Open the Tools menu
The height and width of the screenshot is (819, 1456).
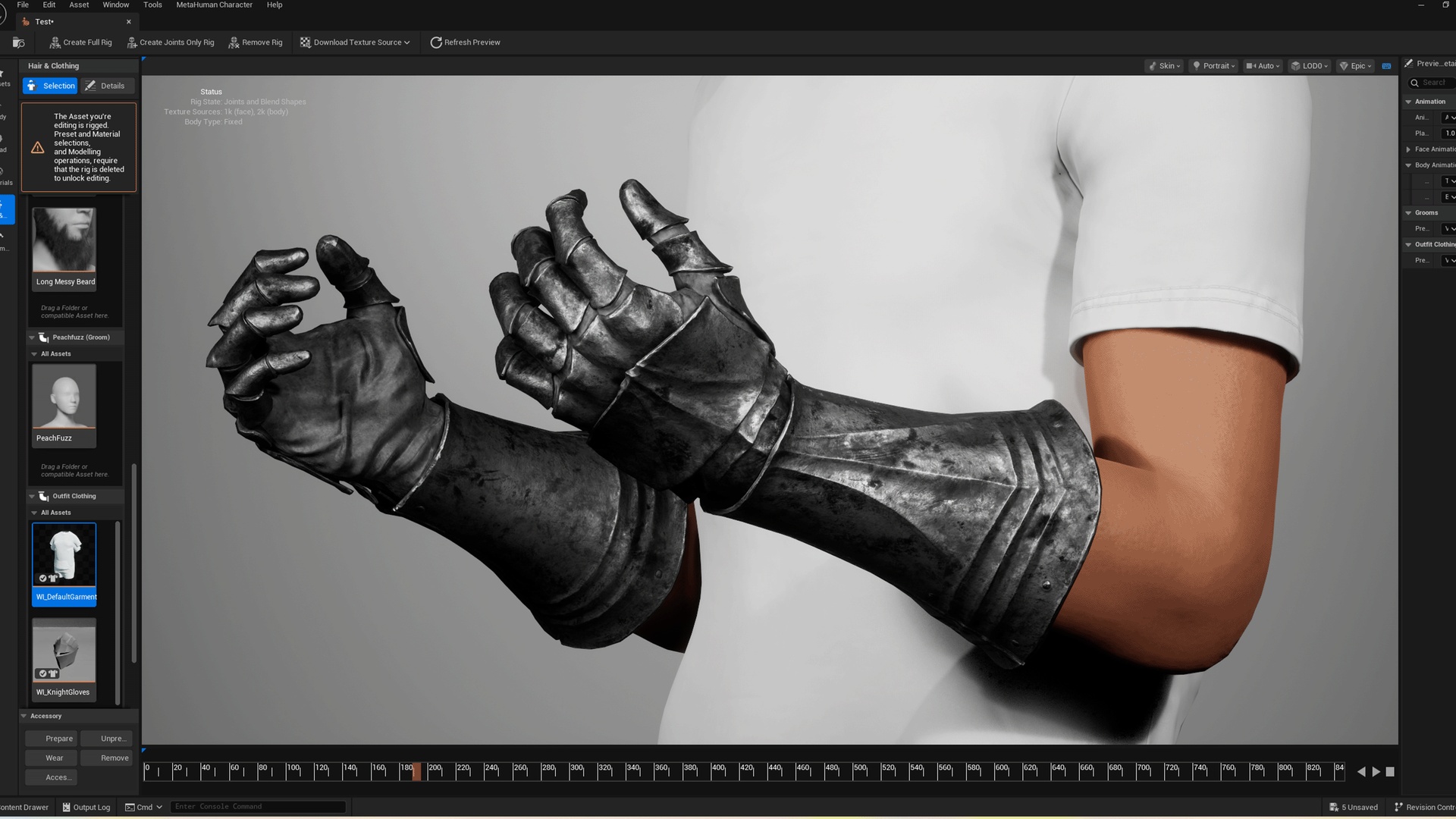[x=152, y=5]
